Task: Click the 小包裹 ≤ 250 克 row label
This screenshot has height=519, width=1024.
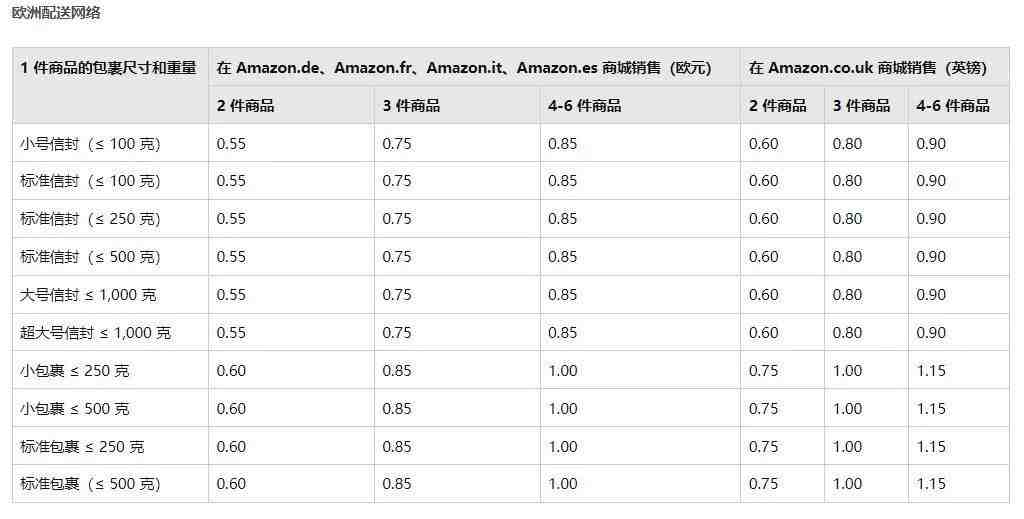Action: coord(74,371)
